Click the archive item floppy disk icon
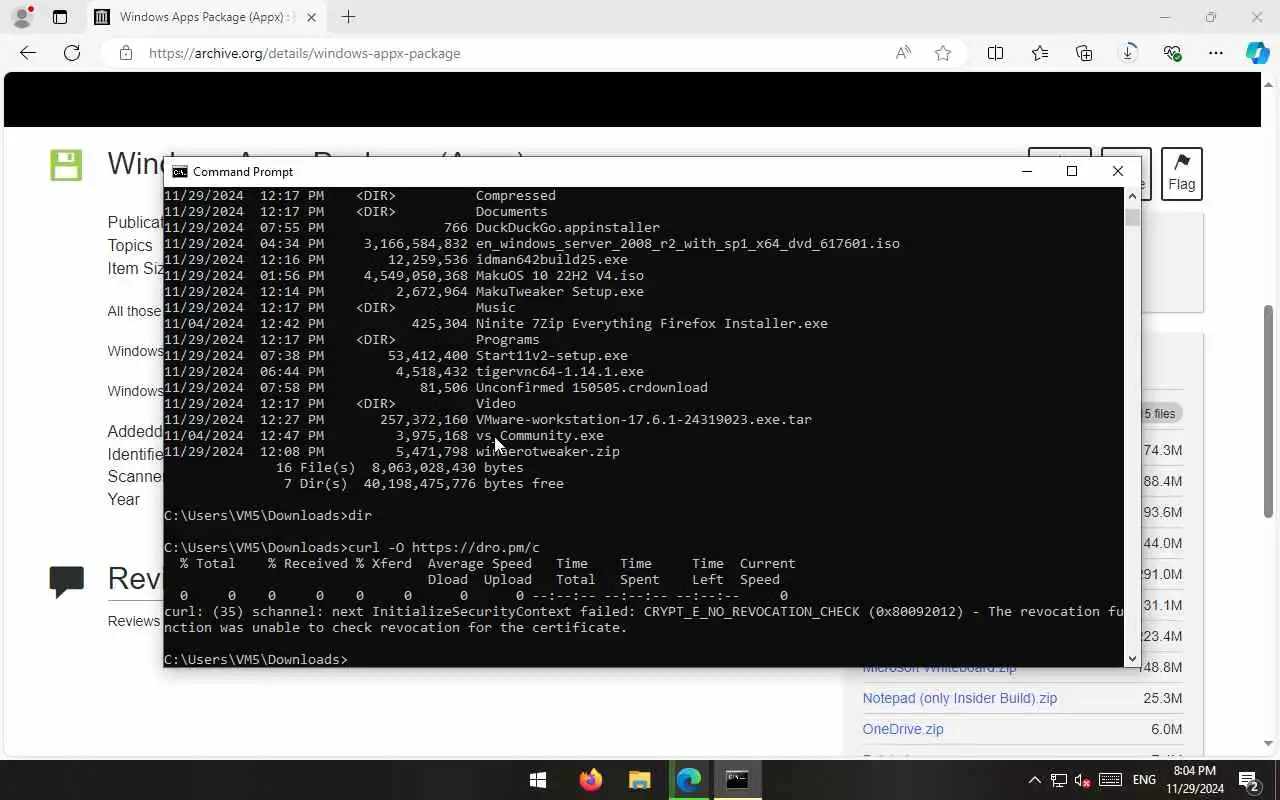Image resolution: width=1280 pixels, height=800 pixels. (66, 165)
